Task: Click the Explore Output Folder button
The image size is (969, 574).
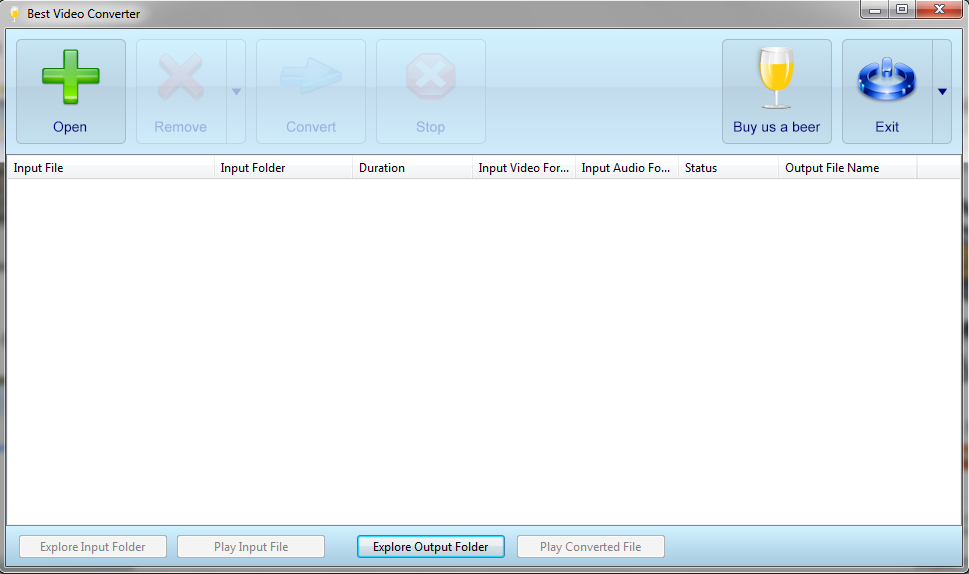Action: click(431, 547)
